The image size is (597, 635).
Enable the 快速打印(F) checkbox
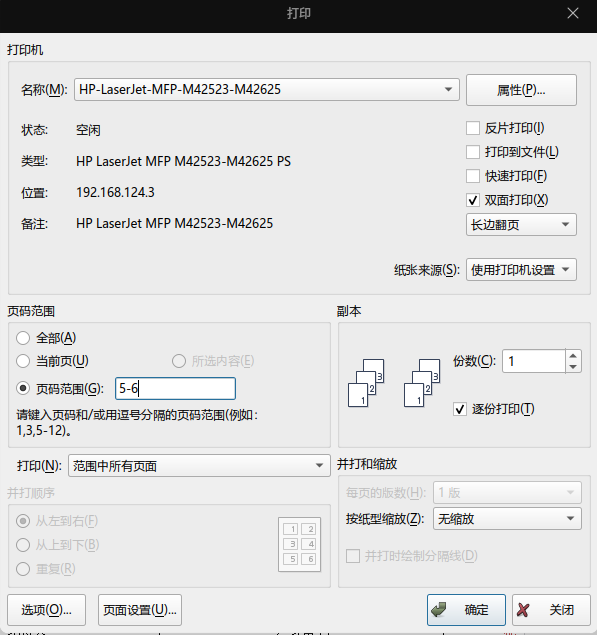coord(473,176)
